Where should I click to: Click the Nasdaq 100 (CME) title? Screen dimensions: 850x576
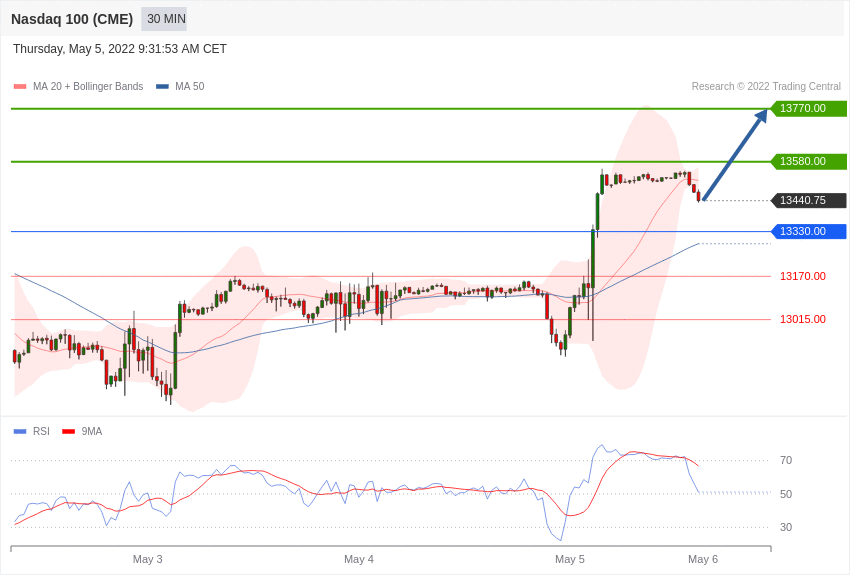[72, 19]
